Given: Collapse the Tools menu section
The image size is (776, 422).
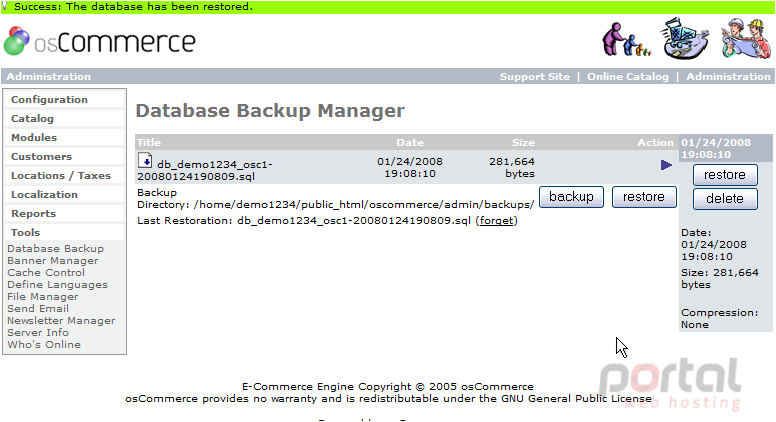Looking at the screenshot, I should coord(25,233).
